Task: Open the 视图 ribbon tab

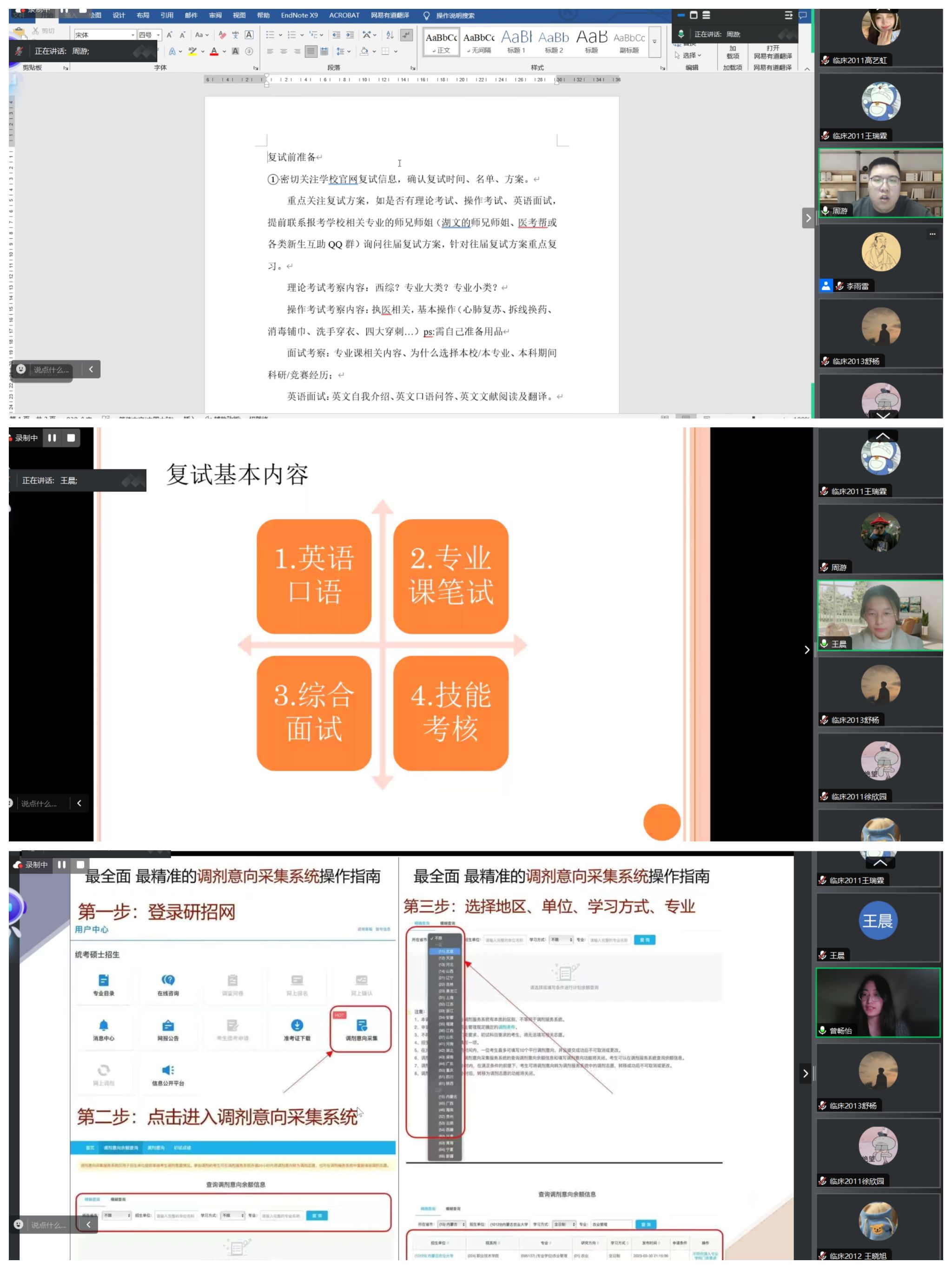Action: coord(239,15)
